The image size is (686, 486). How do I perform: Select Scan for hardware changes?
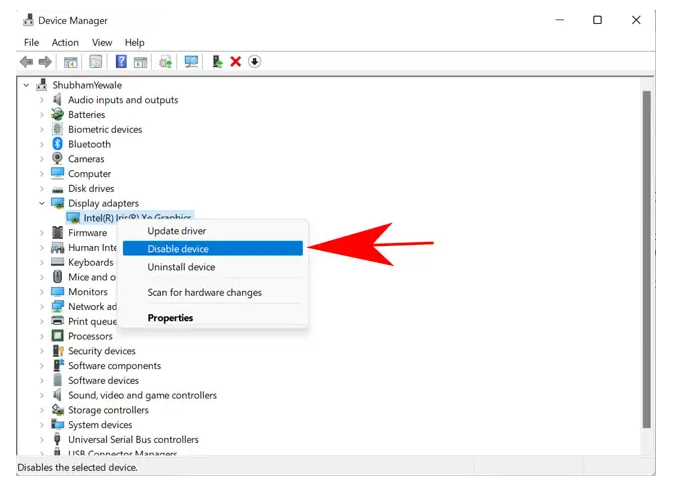[x=213, y=292]
